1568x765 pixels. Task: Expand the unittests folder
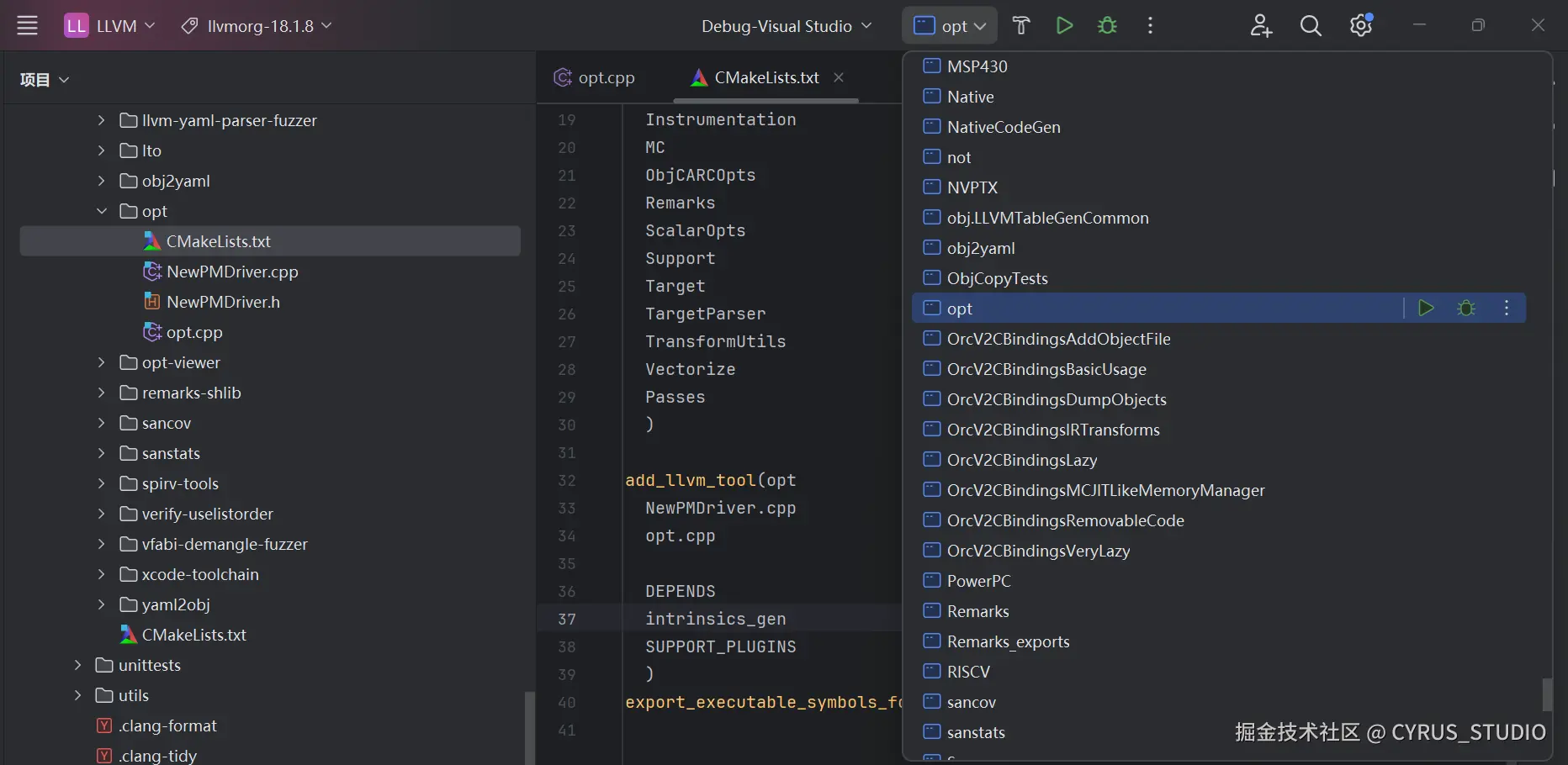[78, 665]
